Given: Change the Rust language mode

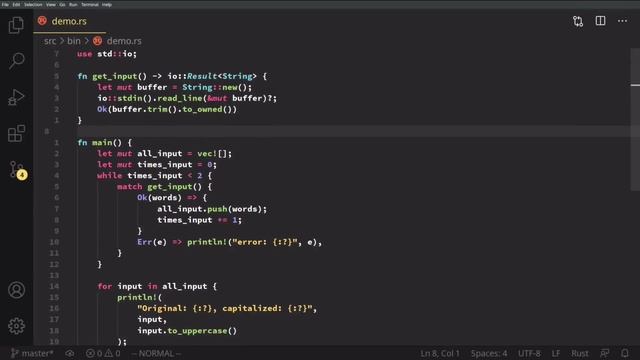Looking at the screenshot, I should 580,353.
